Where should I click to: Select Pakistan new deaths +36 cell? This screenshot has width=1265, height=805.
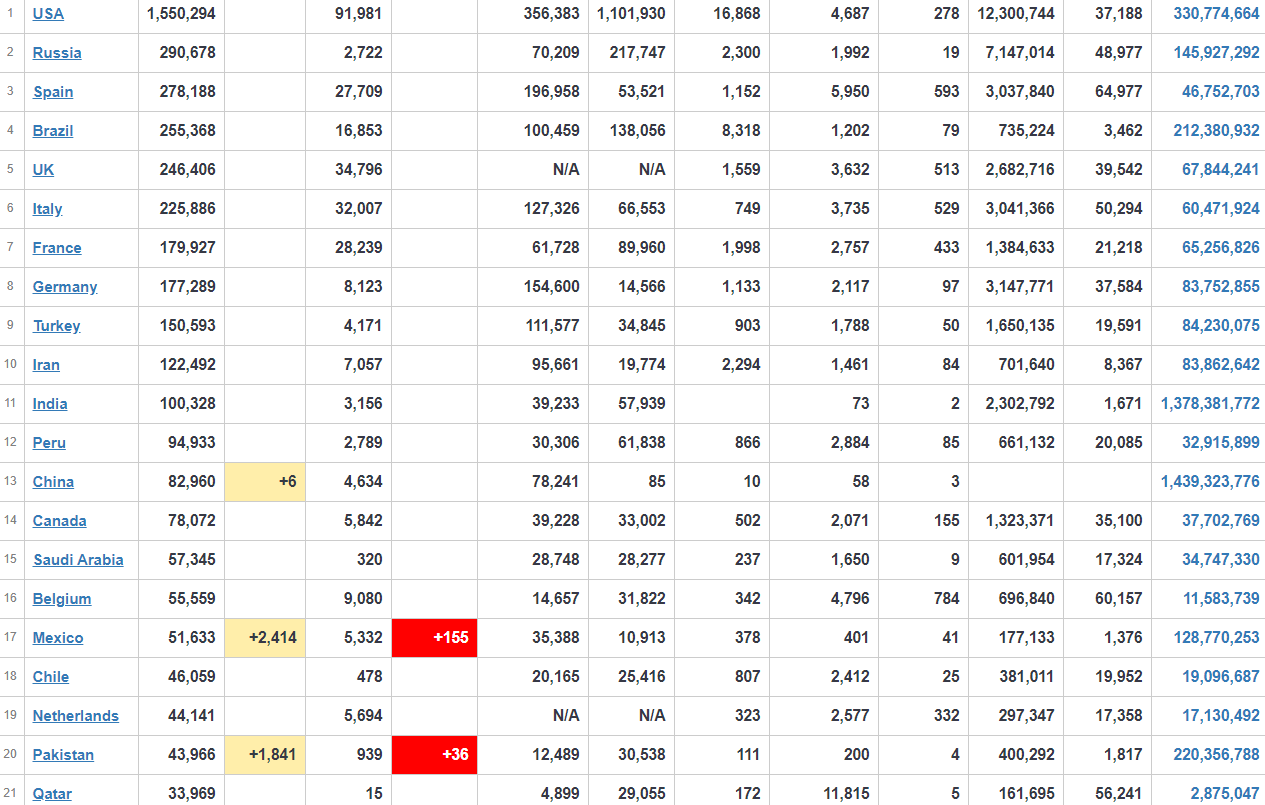(x=434, y=755)
